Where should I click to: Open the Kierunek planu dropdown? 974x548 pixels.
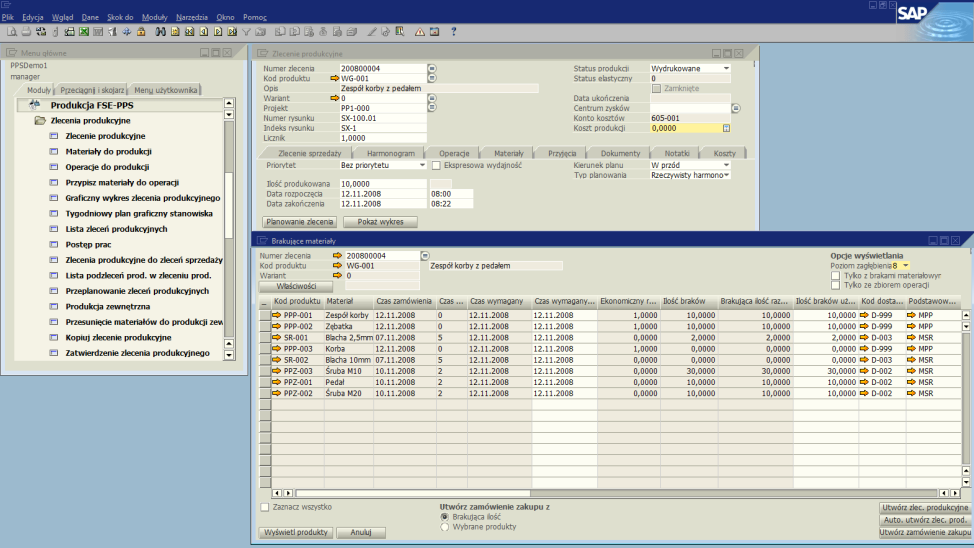click(x=726, y=165)
